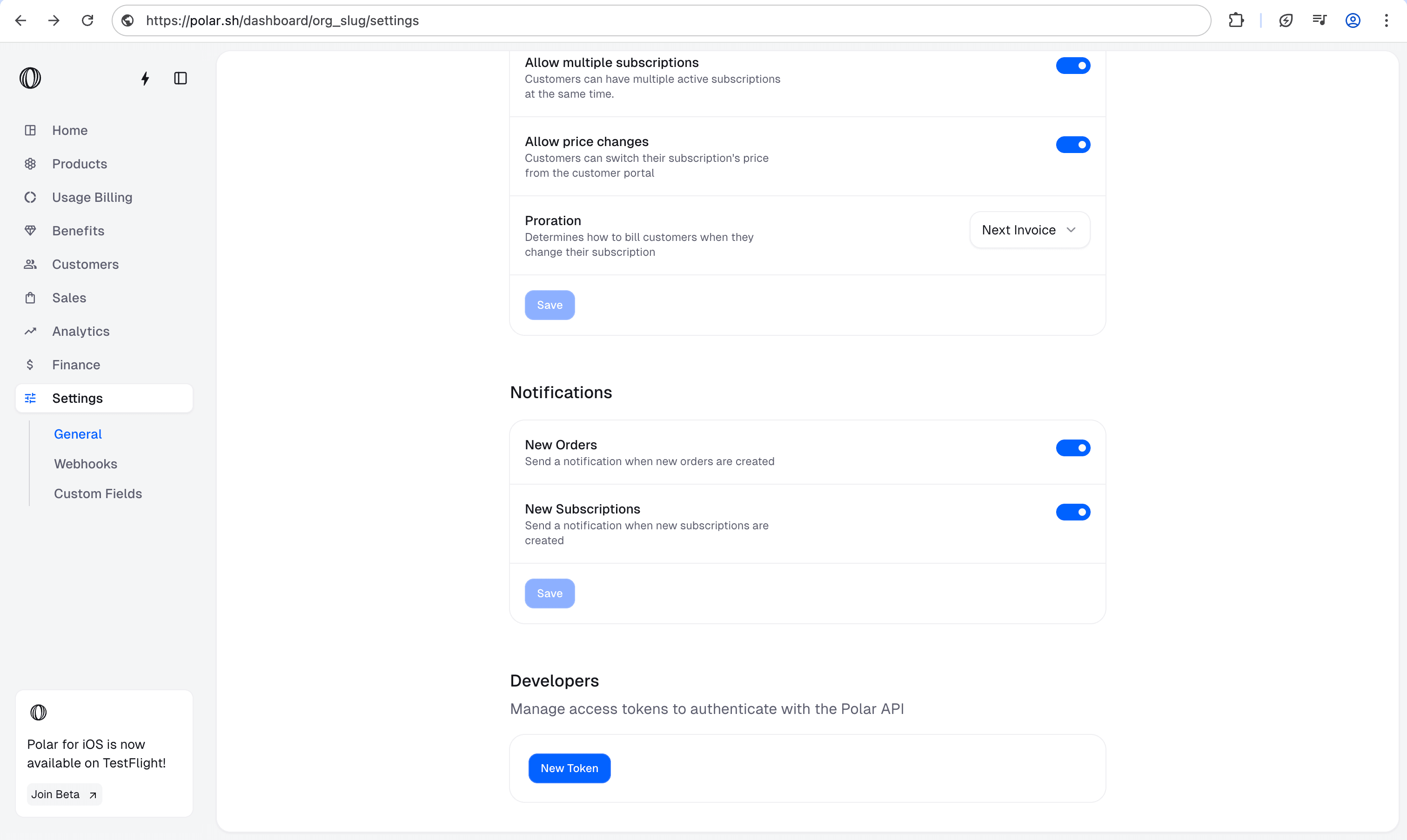Click the Usage Billing donut icon
The image size is (1407, 840).
pyautogui.click(x=30, y=197)
